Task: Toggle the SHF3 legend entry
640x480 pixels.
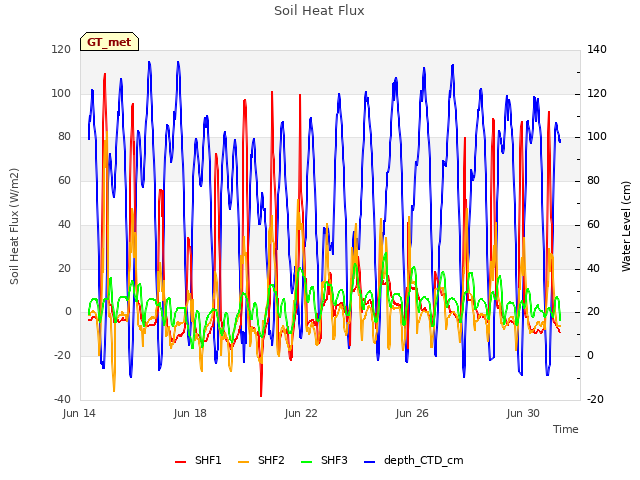Action: [324, 460]
